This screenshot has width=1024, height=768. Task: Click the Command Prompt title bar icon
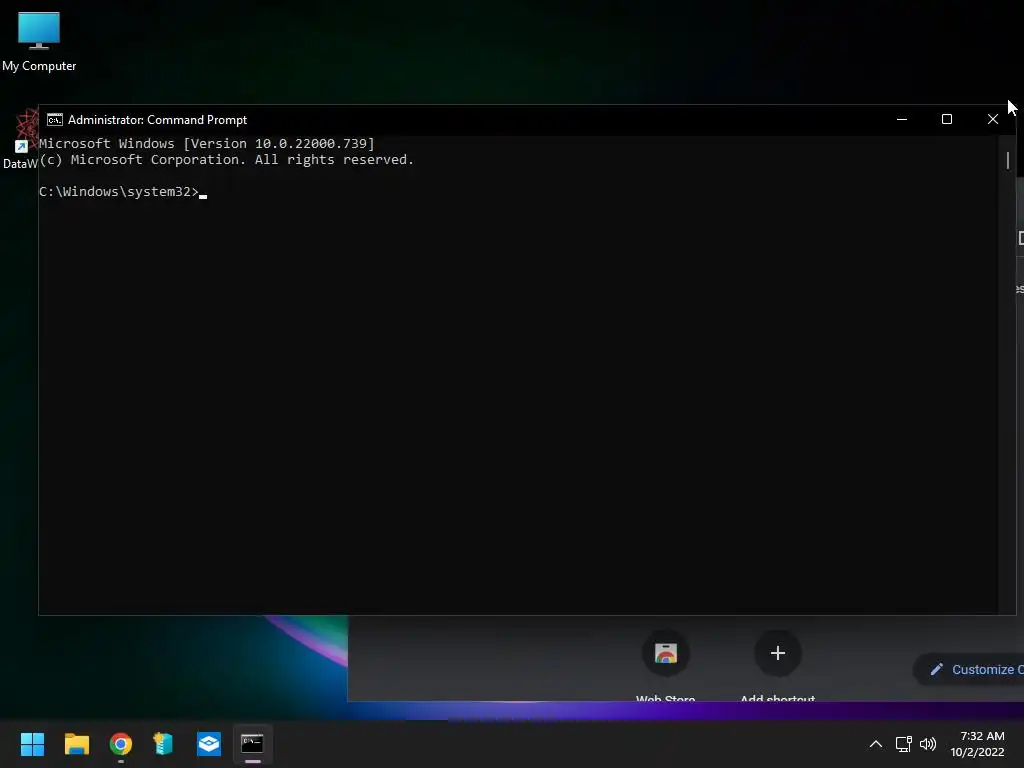coord(55,120)
